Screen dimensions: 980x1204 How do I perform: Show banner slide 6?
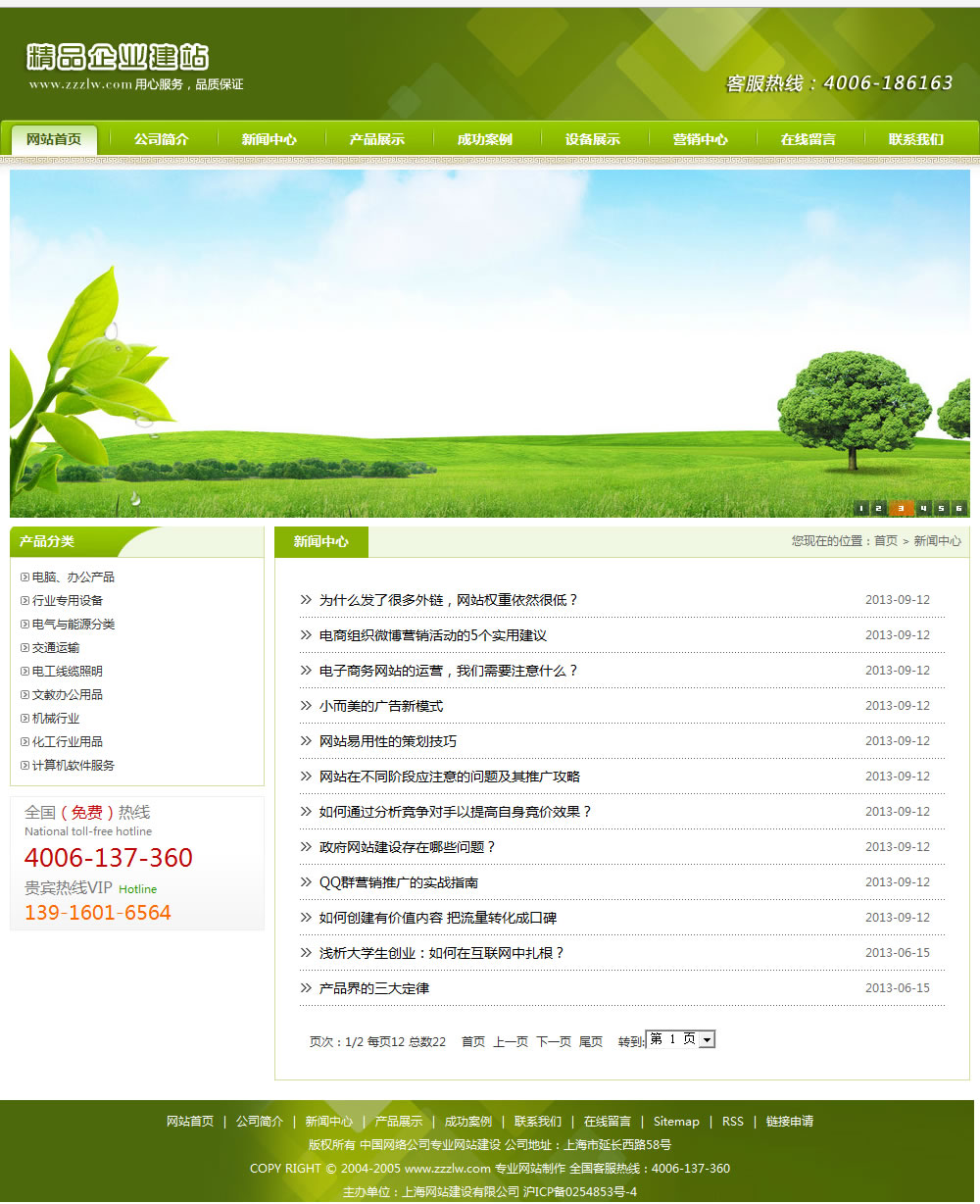(x=959, y=508)
